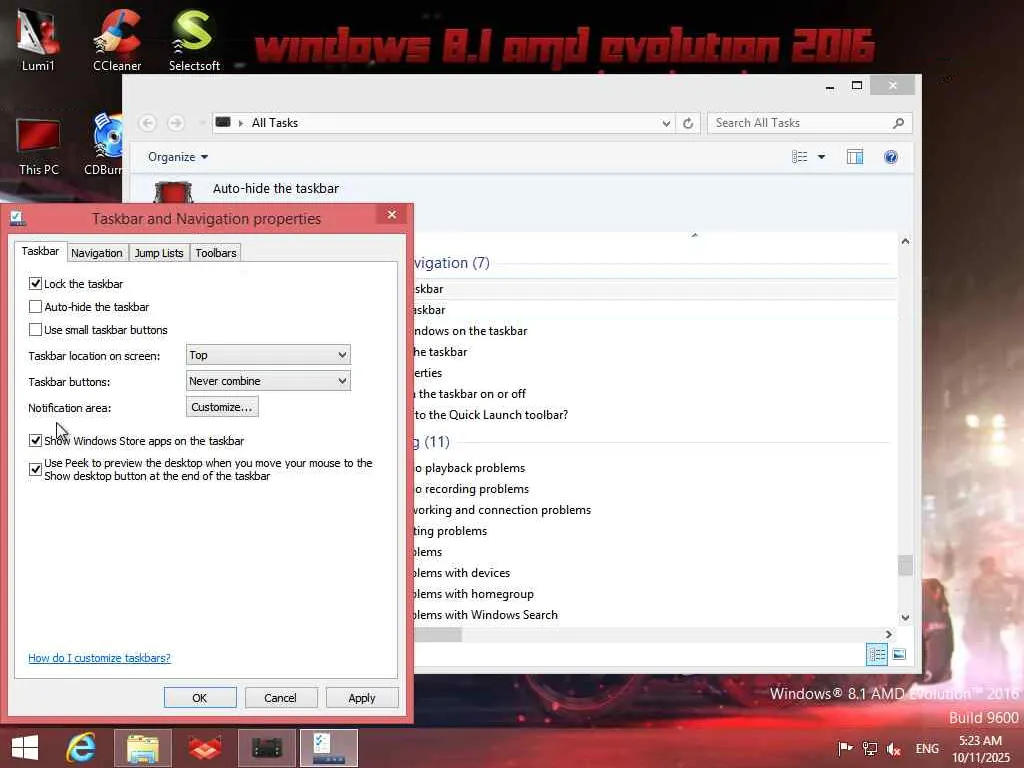Select the This PC desktop icon
The image size is (1024, 768).
point(39,147)
